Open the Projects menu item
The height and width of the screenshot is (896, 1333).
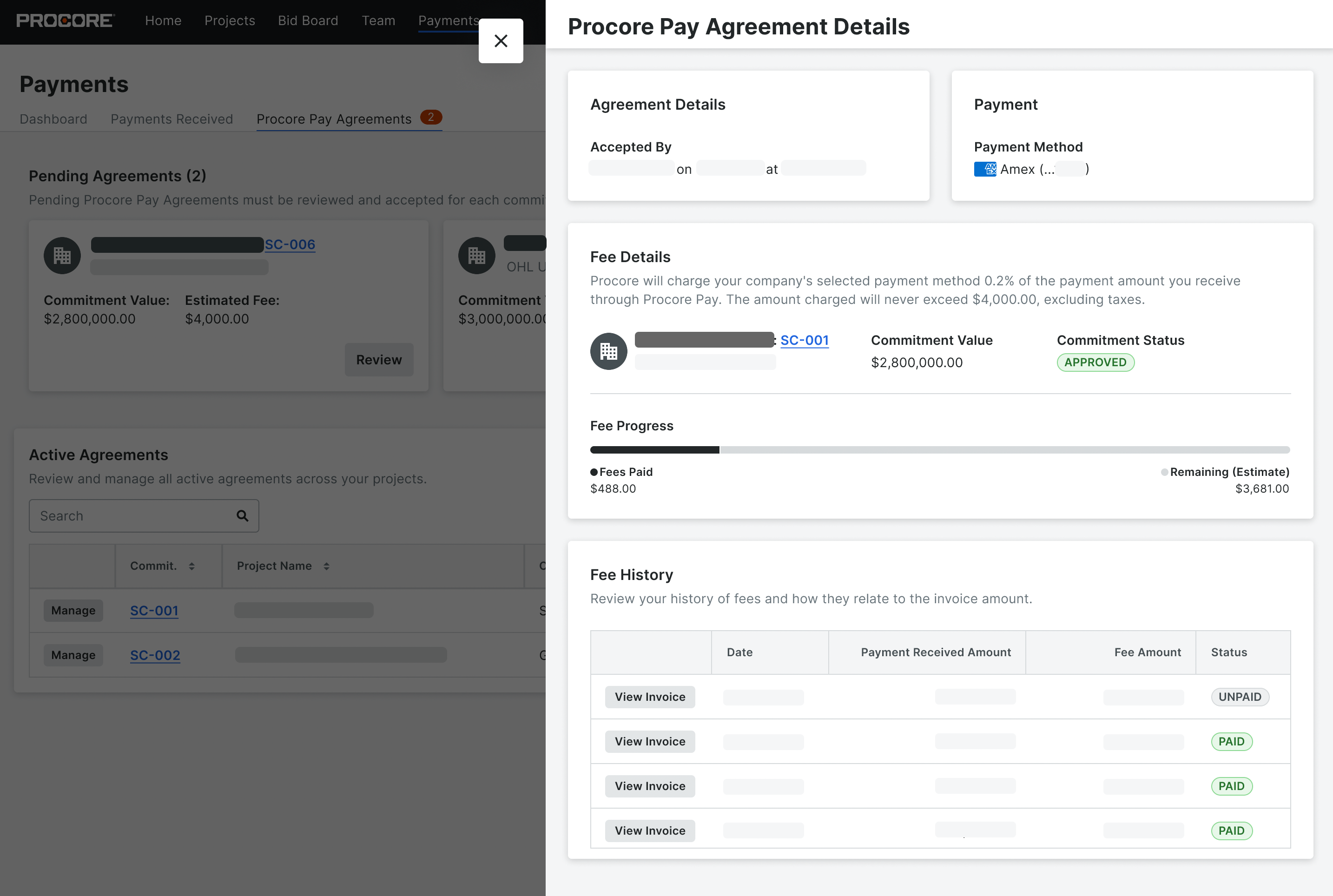tap(230, 20)
